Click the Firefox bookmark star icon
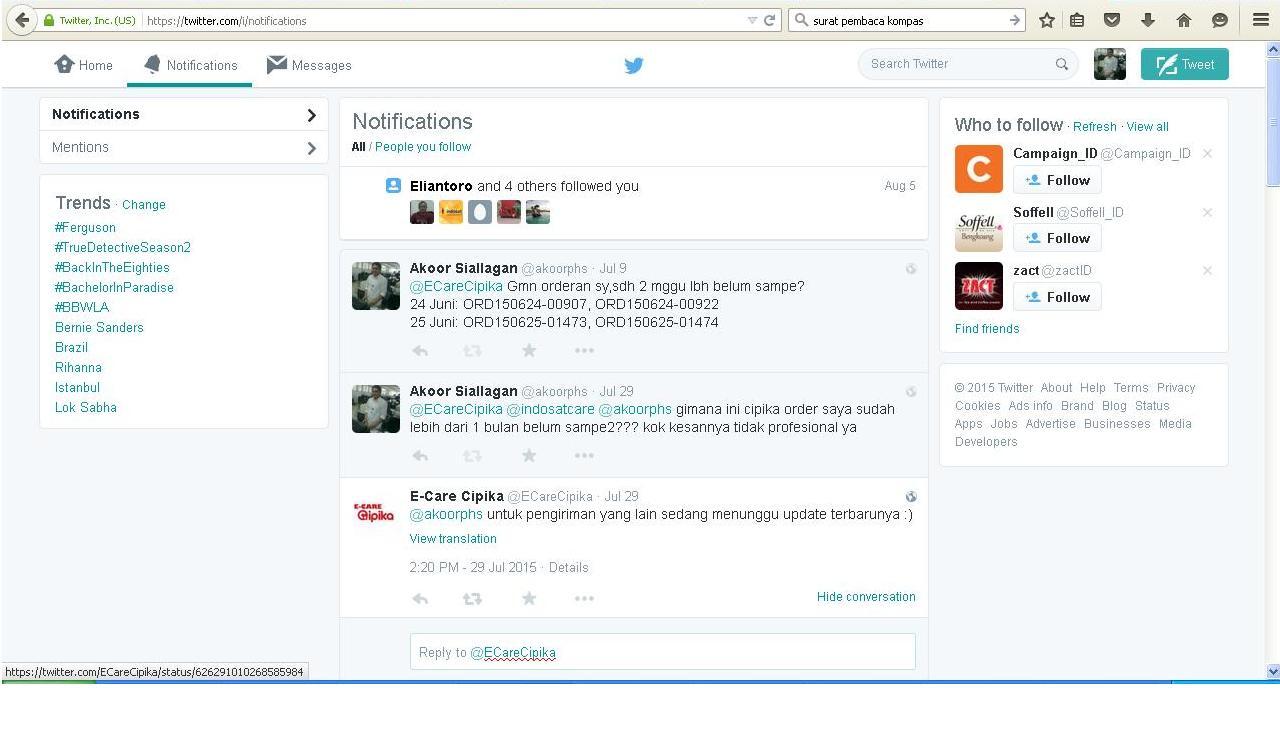This screenshot has width=1280, height=742. [1047, 20]
